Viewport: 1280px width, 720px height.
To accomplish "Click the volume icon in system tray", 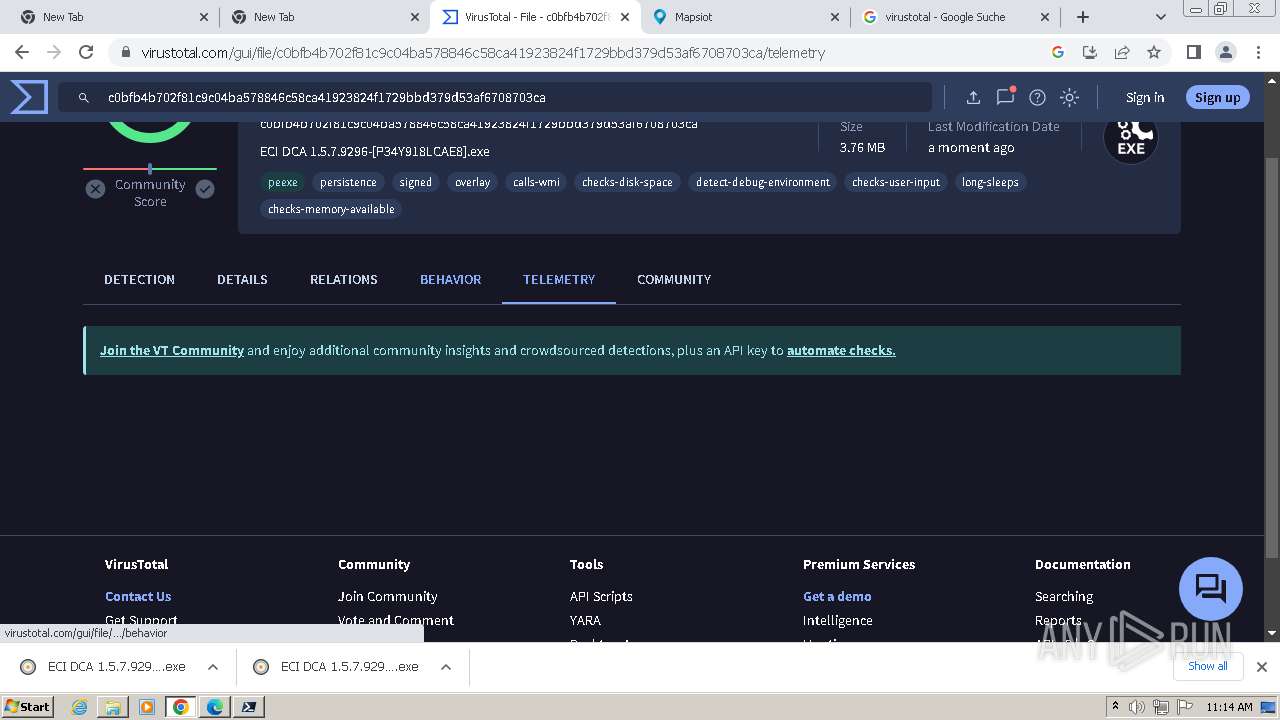I will pyautogui.click(x=1137, y=707).
